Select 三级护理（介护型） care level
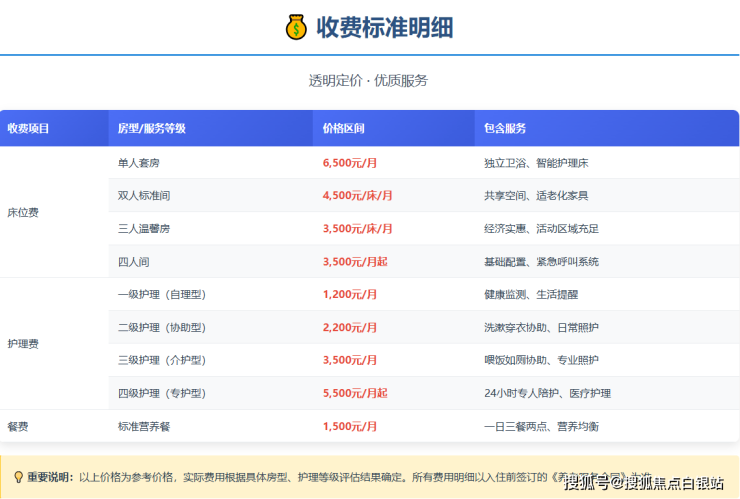740x499 pixels. coord(162,360)
